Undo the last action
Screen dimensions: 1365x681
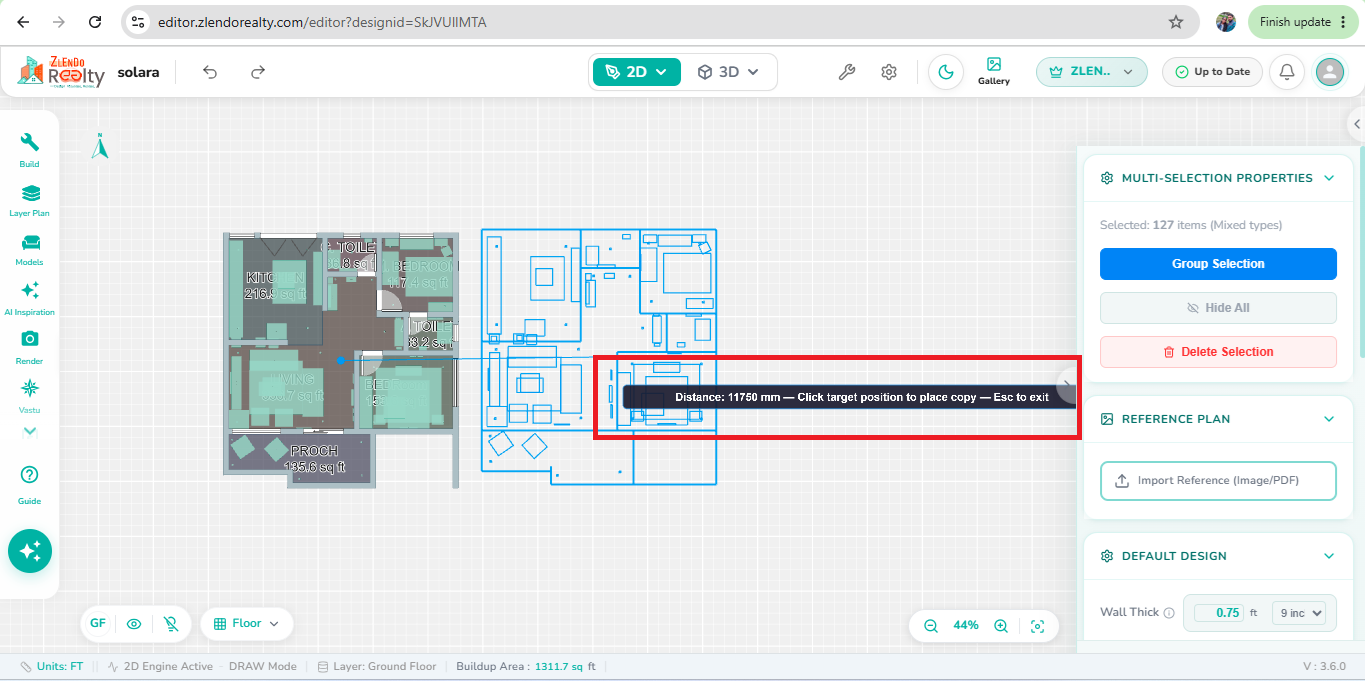coord(210,72)
